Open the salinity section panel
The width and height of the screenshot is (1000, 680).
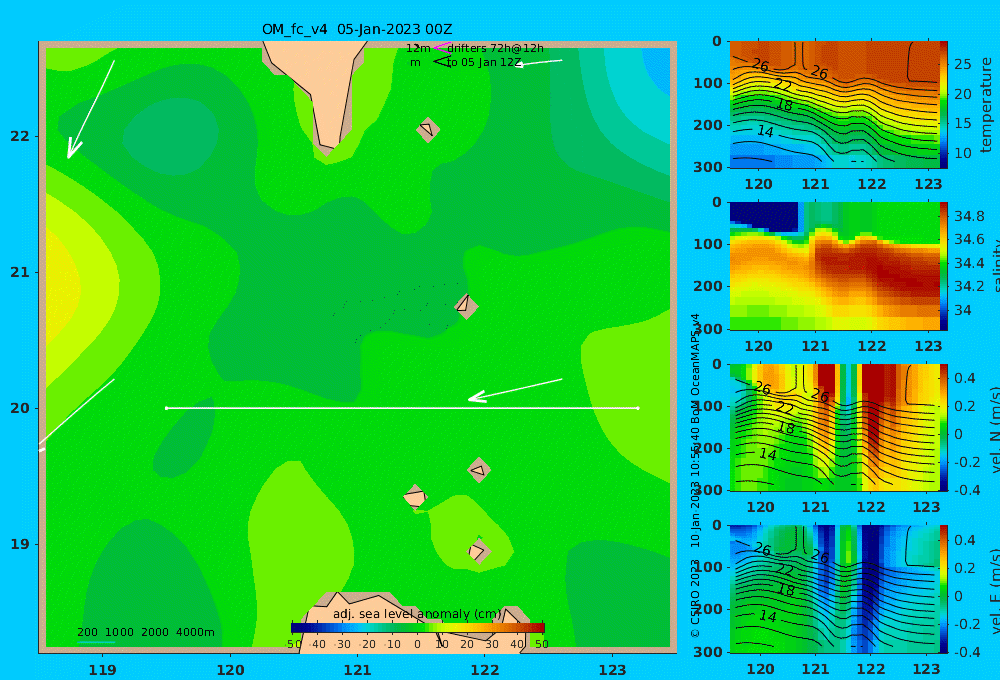point(835,266)
